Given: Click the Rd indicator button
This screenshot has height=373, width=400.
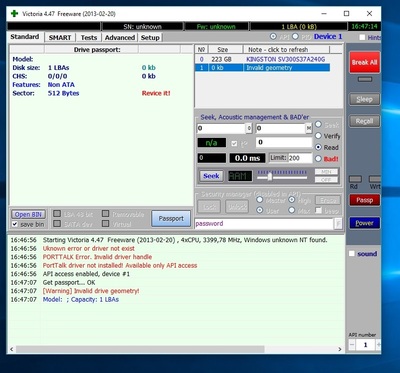Looking at the screenshot, I should pos(355,179).
